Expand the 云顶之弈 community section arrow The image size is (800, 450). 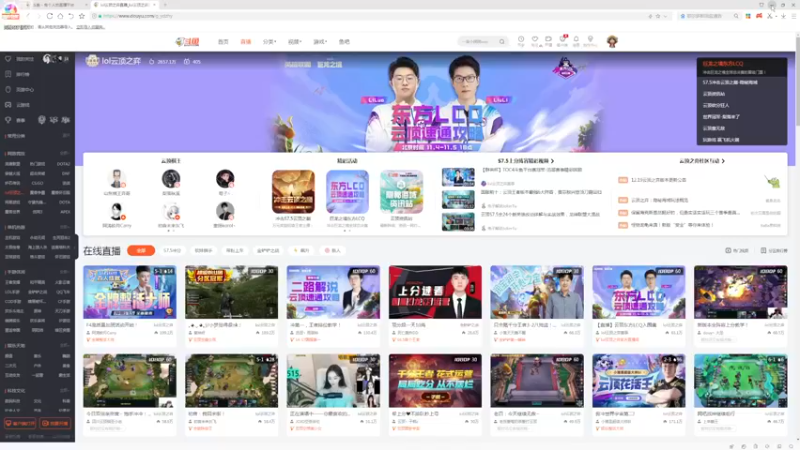point(723,161)
